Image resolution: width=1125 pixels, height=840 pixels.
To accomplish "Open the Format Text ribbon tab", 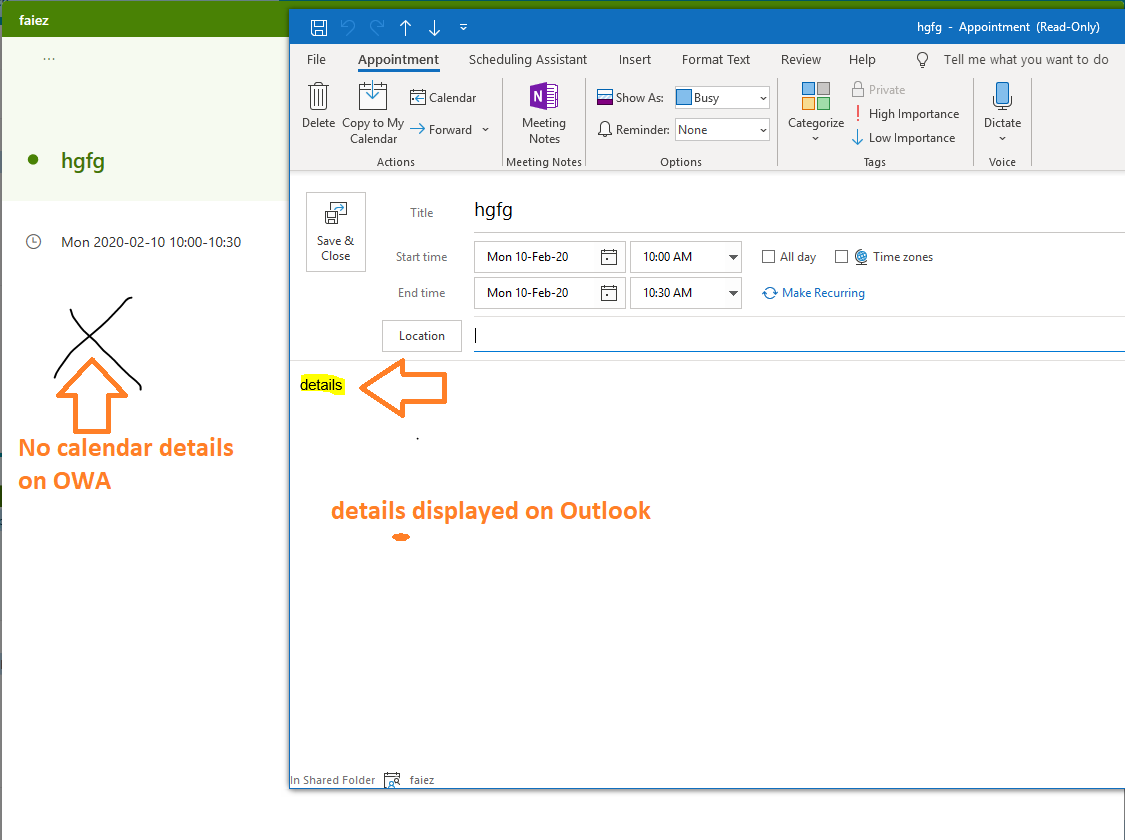I will (715, 59).
